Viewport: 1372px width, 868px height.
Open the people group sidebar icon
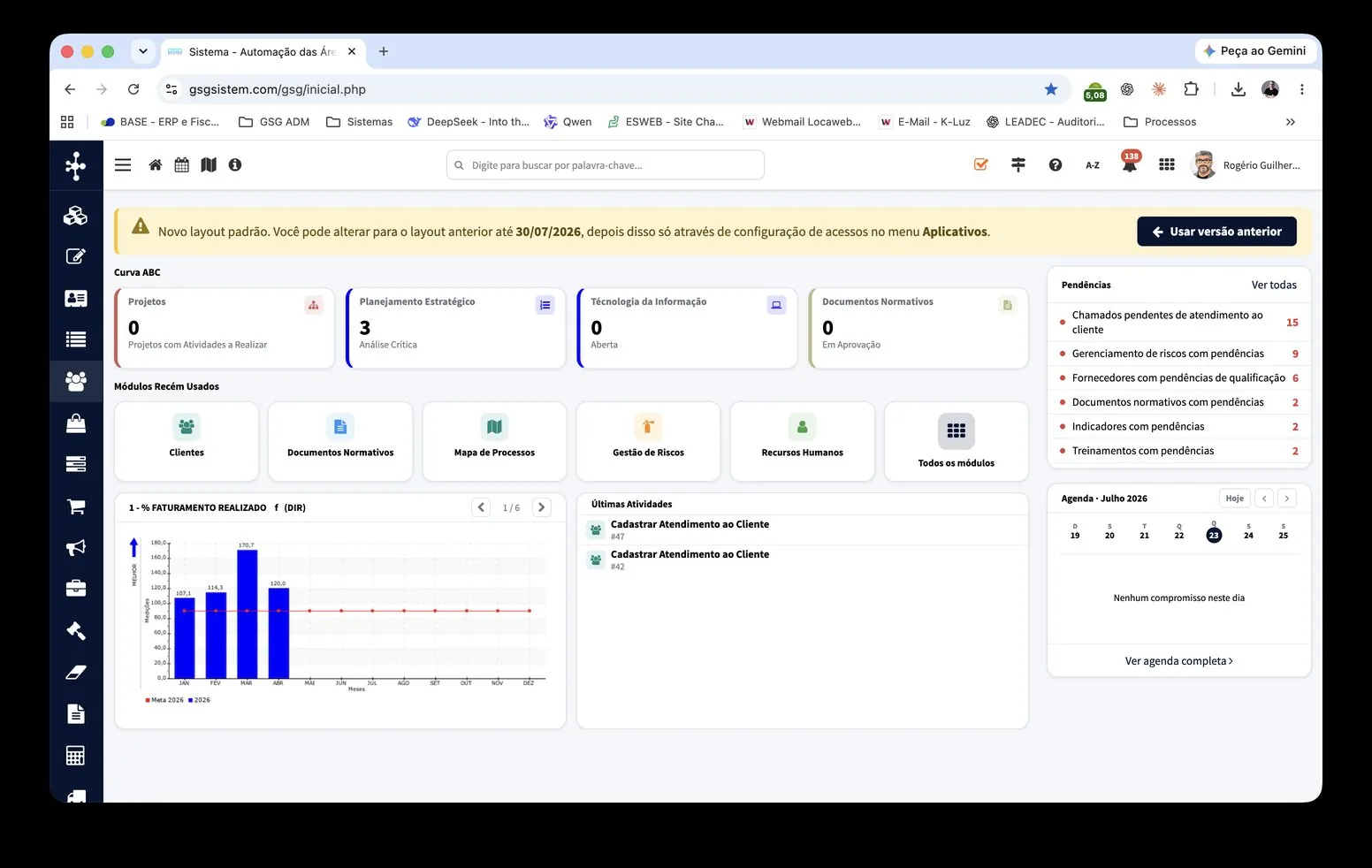(76, 381)
